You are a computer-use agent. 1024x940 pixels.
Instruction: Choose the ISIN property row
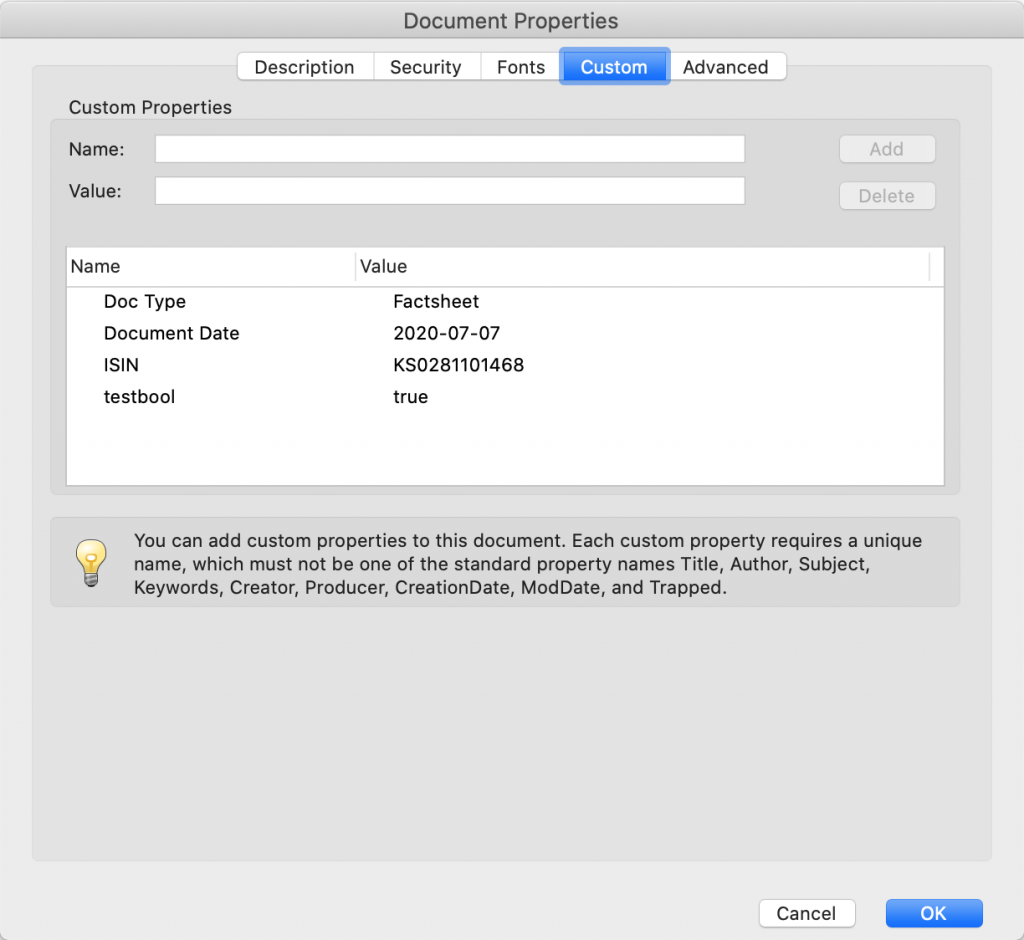click(121, 365)
